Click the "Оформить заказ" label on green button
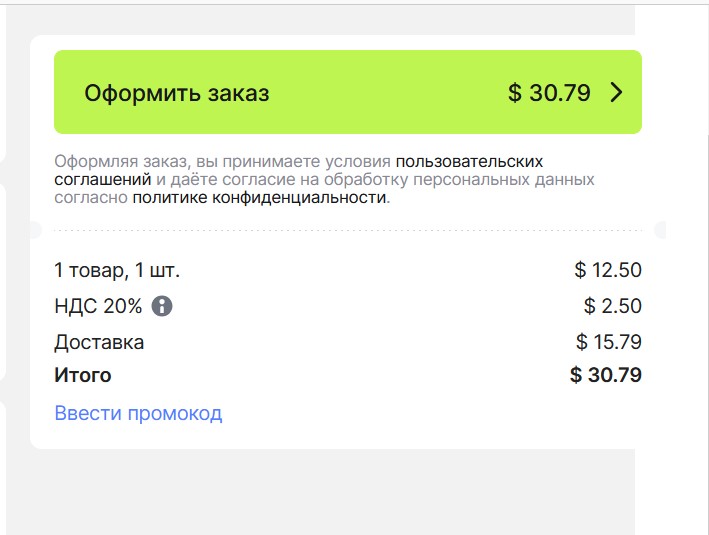 pyautogui.click(x=176, y=93)
